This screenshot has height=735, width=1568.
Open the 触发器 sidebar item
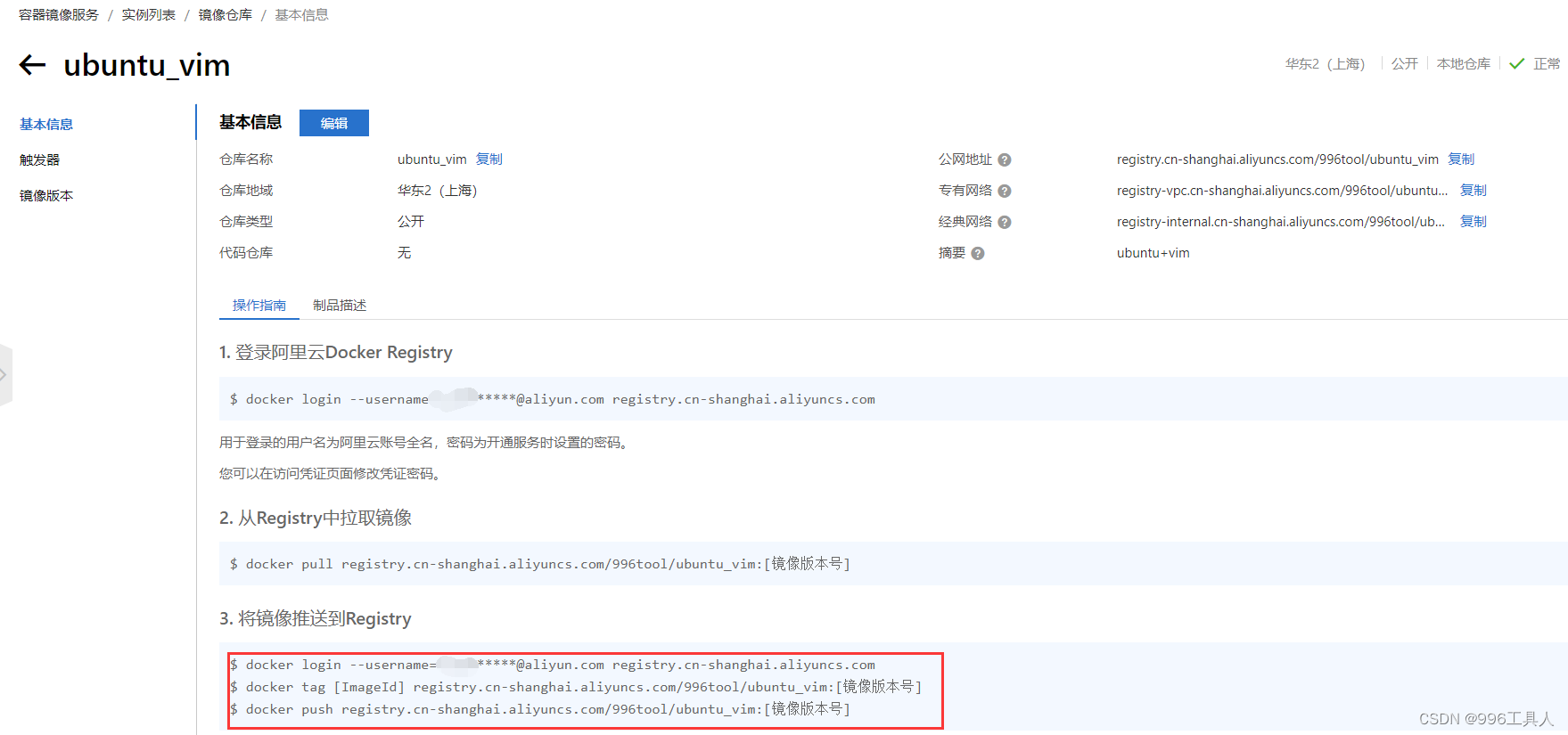[39, 159]
